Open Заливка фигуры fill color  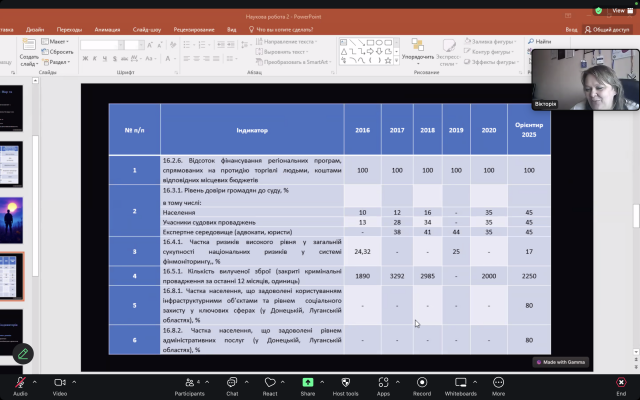pyautogui.click(x=490, y=42)
